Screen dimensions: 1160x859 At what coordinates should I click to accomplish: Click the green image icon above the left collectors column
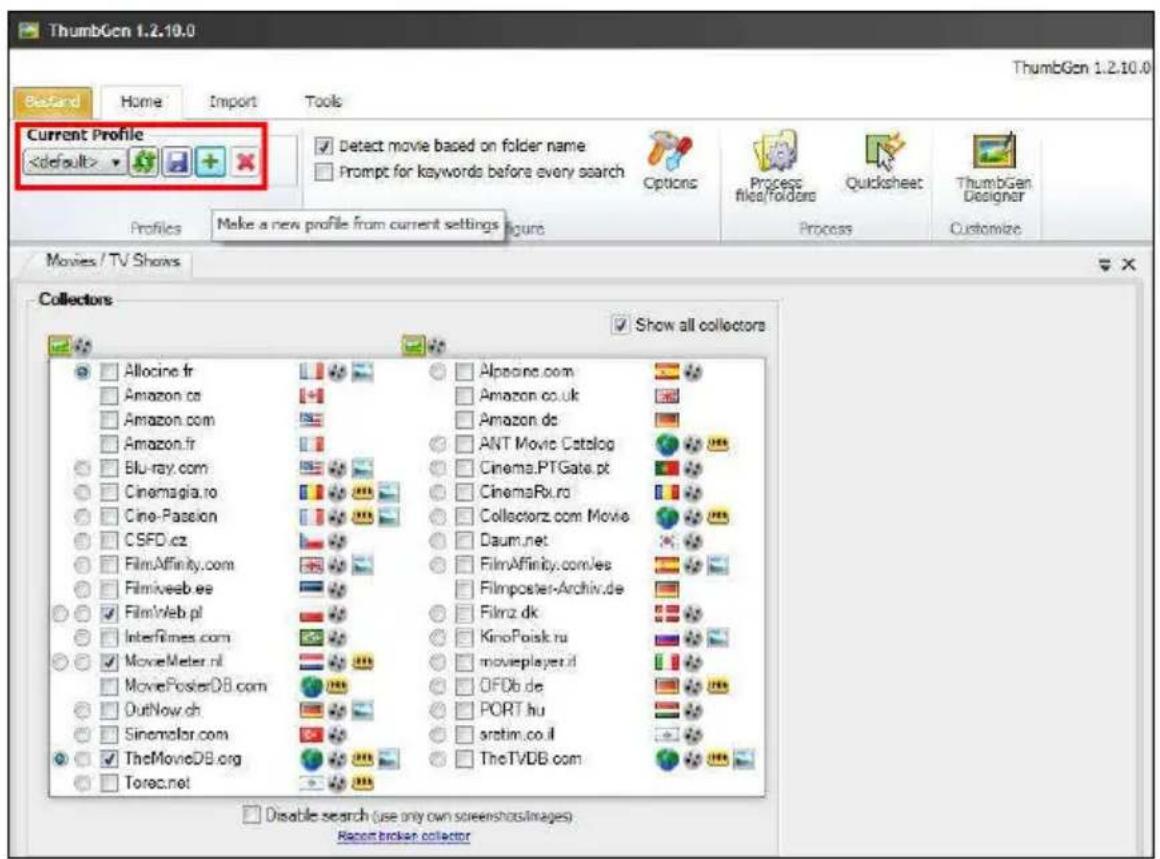pos(58,346)
